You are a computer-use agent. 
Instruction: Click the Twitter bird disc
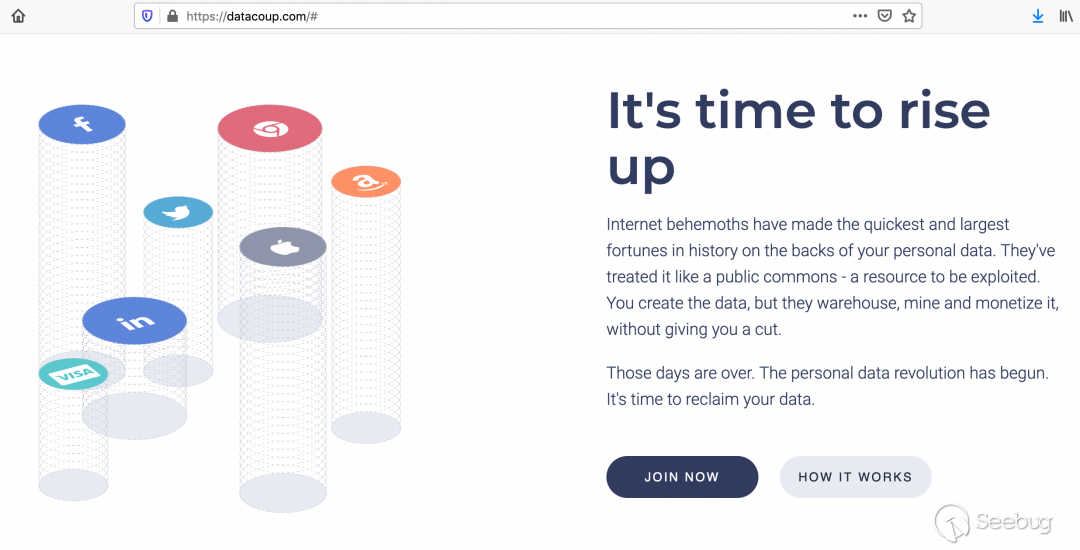pos(178,212)
